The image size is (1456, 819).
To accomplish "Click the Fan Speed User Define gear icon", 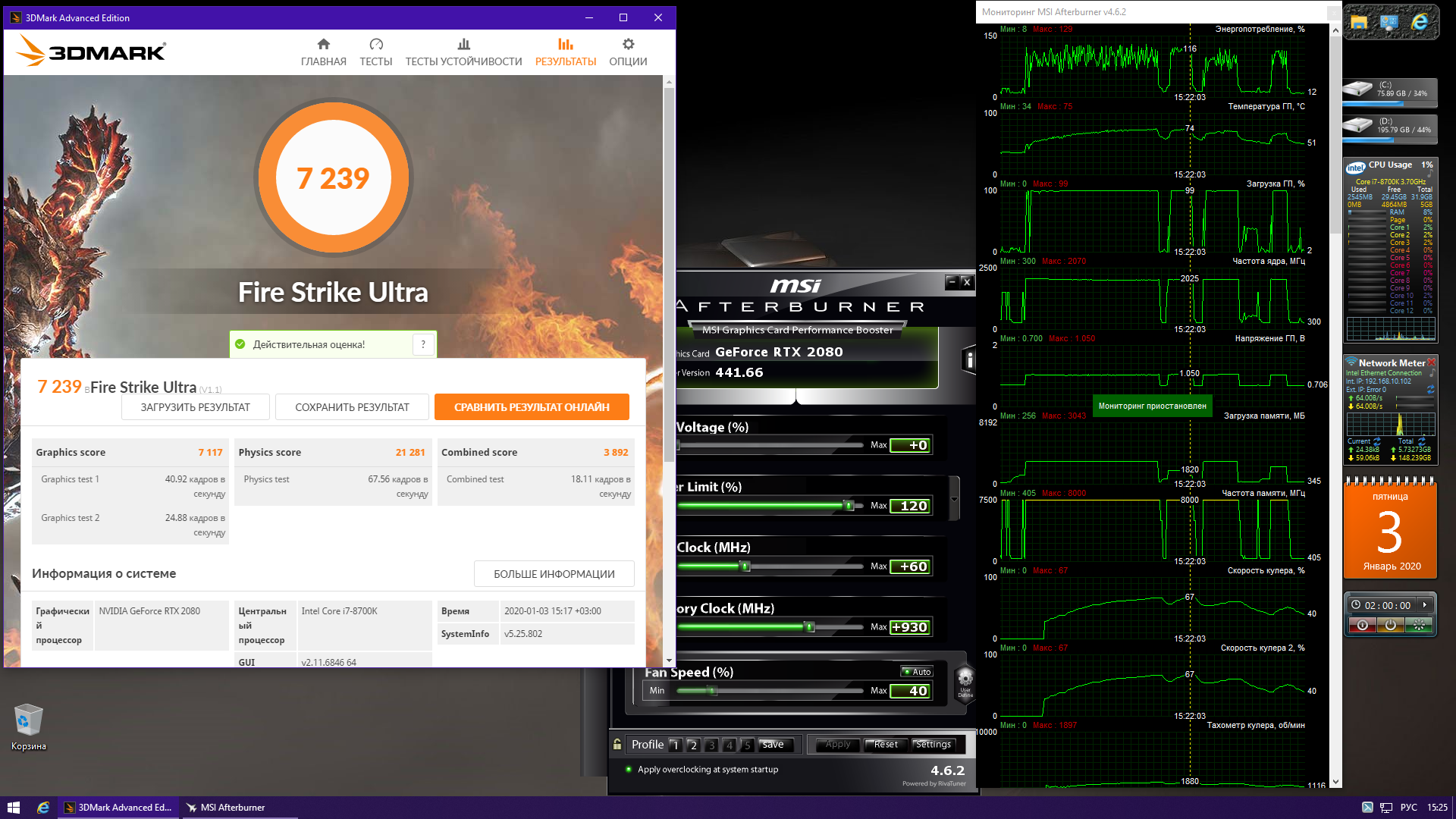I will point(965,679).
